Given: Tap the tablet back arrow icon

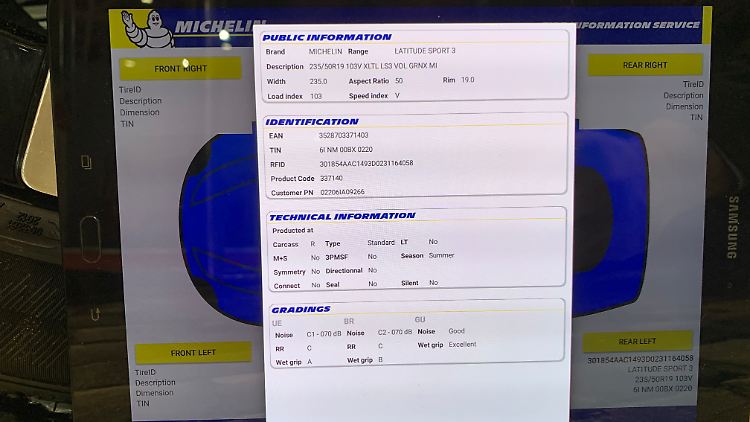Looking at the screenshot, I should pos(95,314).
